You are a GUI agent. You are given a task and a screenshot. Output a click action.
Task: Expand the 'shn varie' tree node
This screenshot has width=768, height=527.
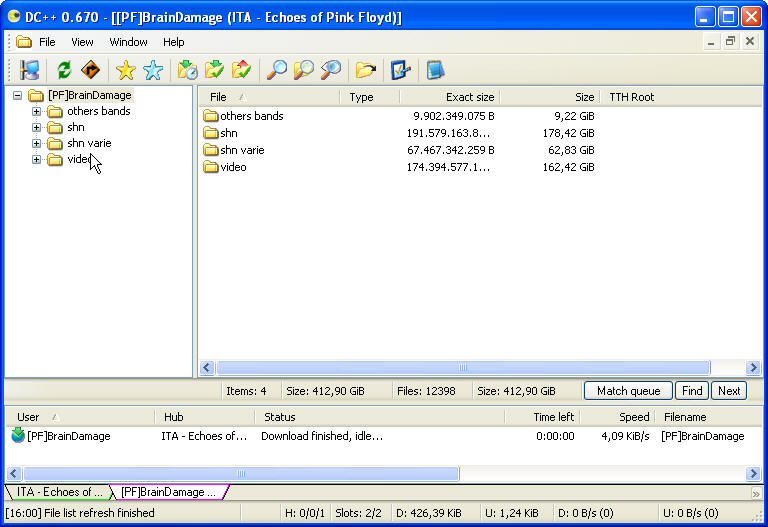[x=37, y=144]
